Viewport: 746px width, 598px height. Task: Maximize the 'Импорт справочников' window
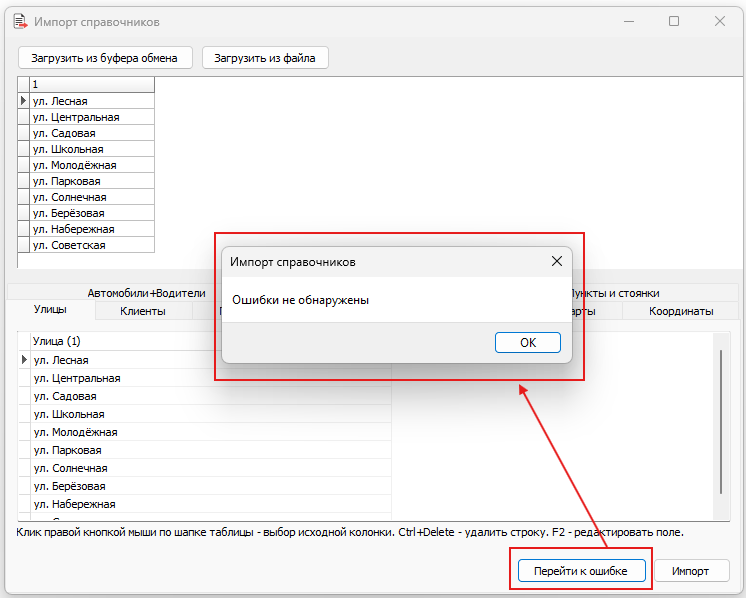point(674,21)
